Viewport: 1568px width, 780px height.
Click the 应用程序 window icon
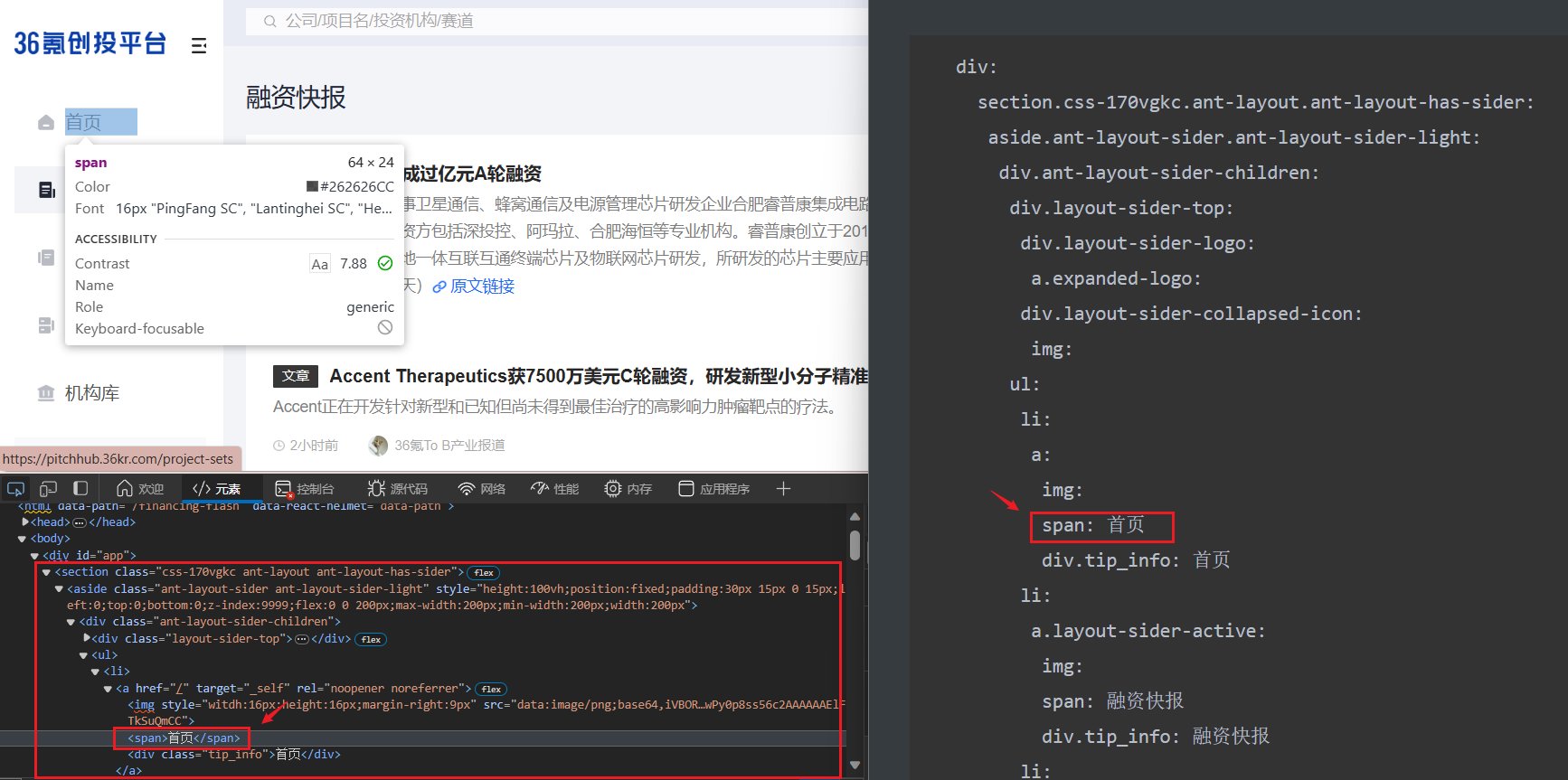click(686, 489)
